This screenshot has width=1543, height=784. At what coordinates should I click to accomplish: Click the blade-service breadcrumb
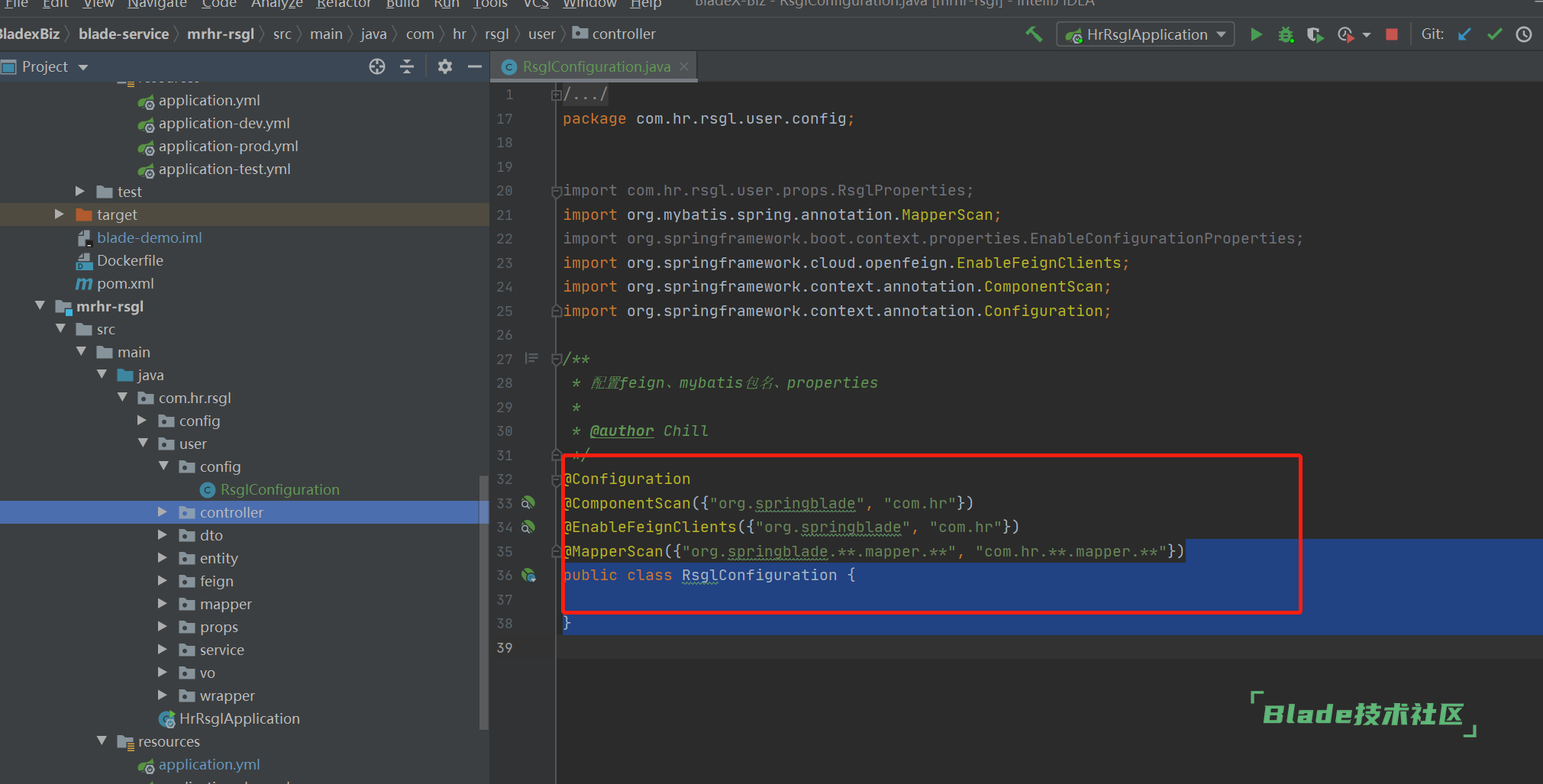click(x=124, y=34)
